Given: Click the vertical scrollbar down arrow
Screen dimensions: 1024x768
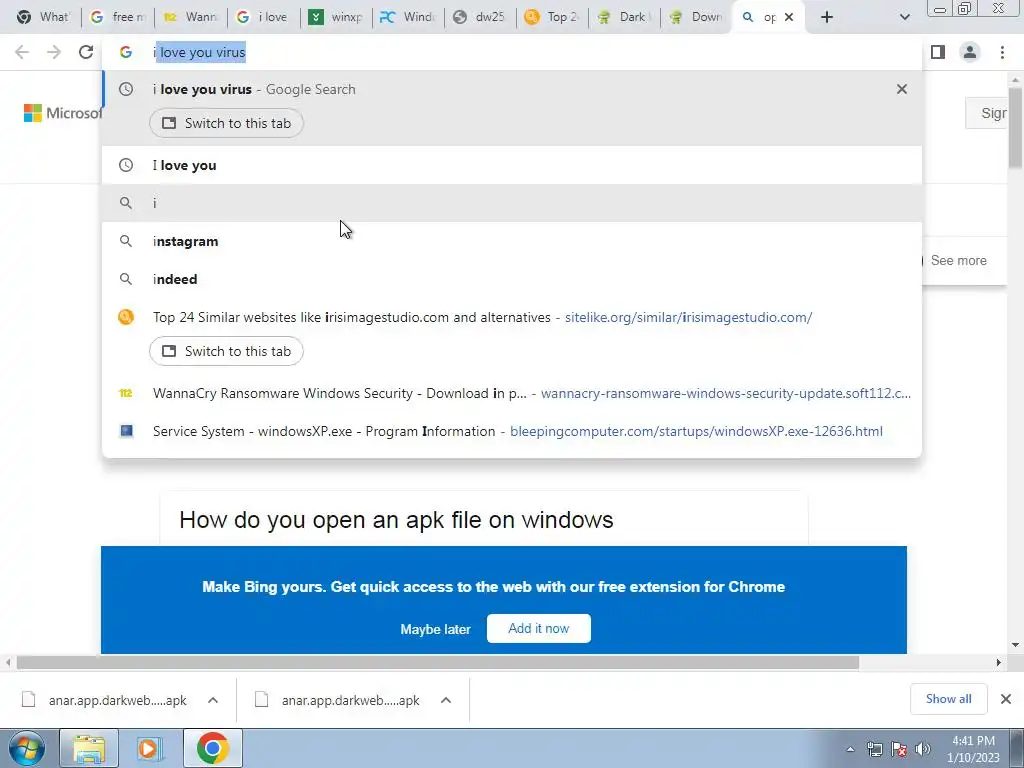Looking at the screenshot, I should pyautogui.click(x=1016, y=645).
